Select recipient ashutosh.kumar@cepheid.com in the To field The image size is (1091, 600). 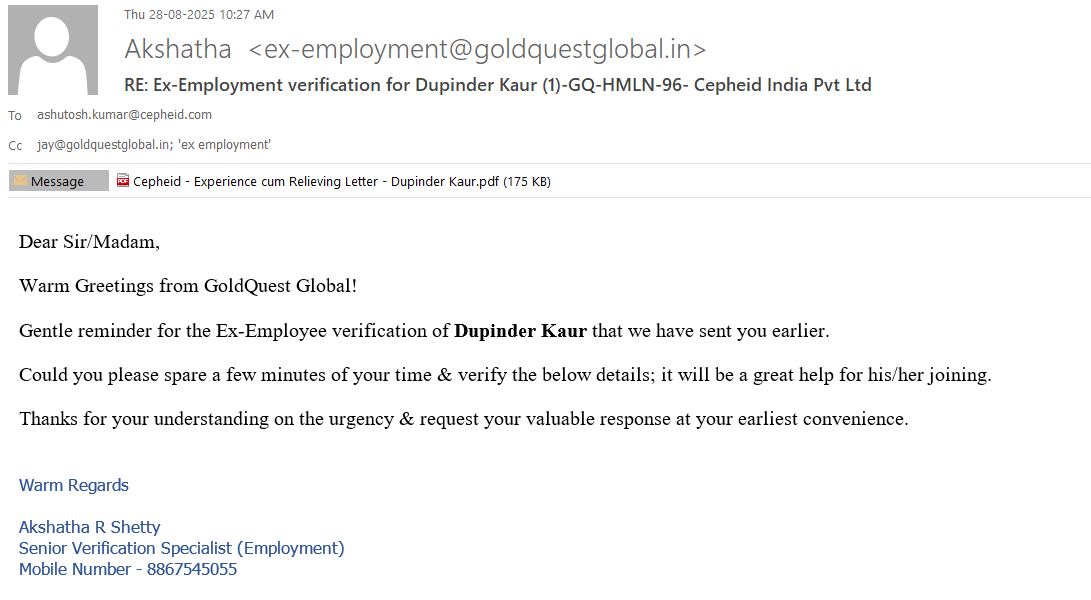pyautogui.click(x=124, y=115)
